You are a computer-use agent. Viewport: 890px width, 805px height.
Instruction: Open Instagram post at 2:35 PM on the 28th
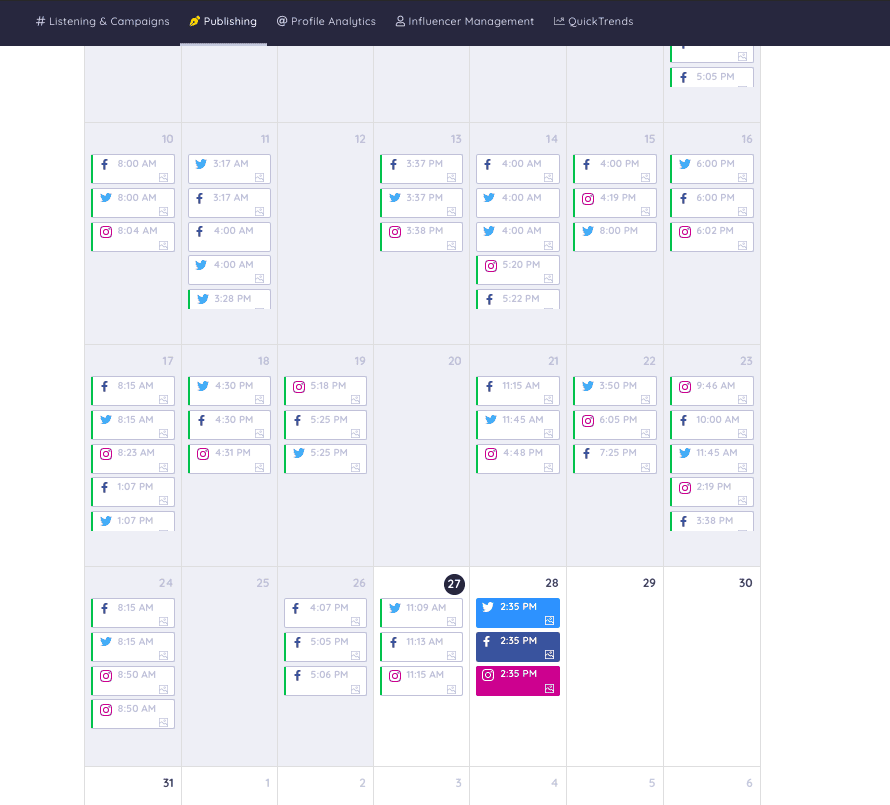click(518, 680)
